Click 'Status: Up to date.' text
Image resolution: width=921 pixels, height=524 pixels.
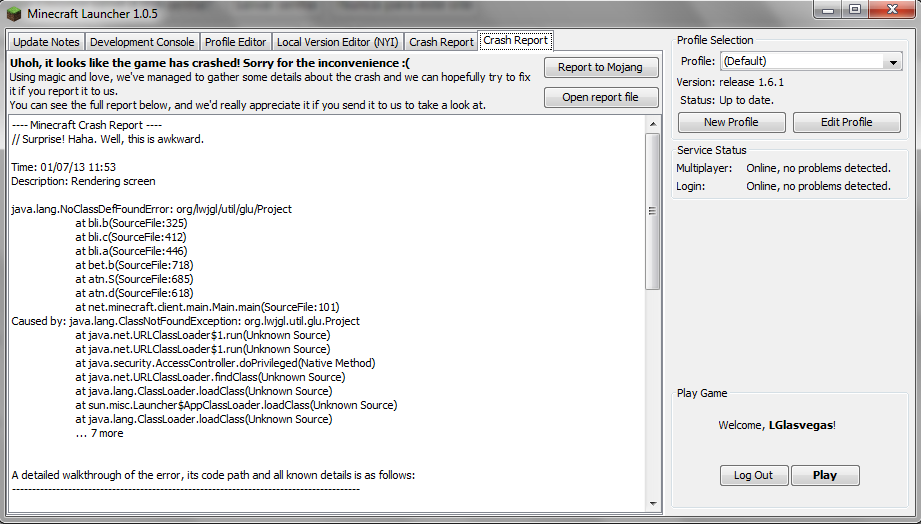point(727,100)
